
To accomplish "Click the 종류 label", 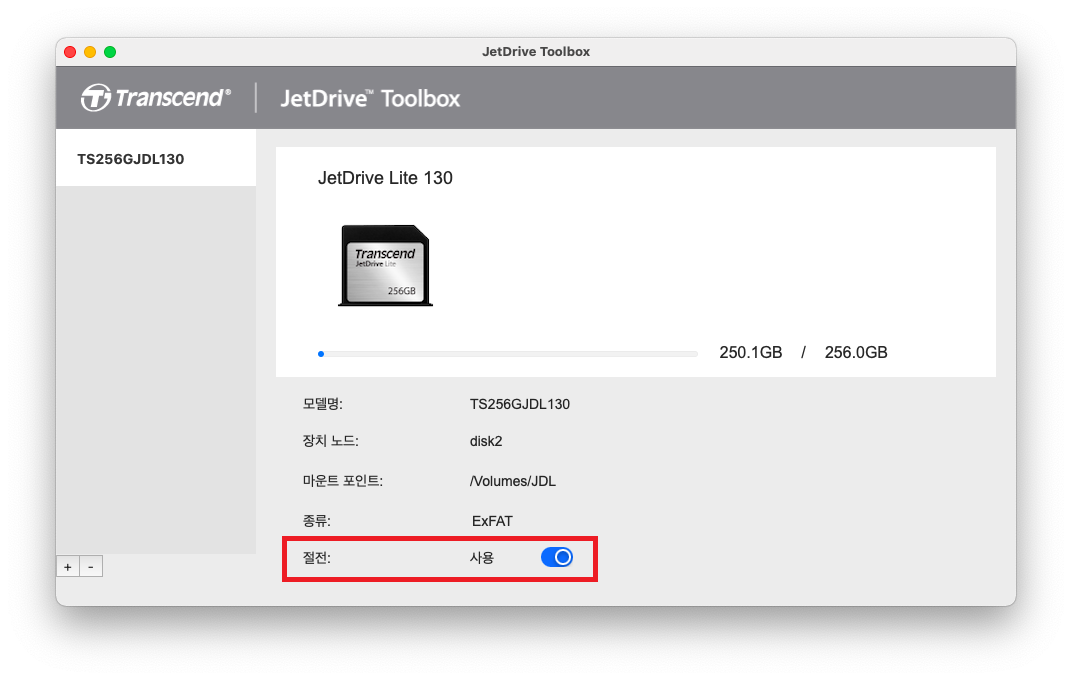I will click(316, 521).
